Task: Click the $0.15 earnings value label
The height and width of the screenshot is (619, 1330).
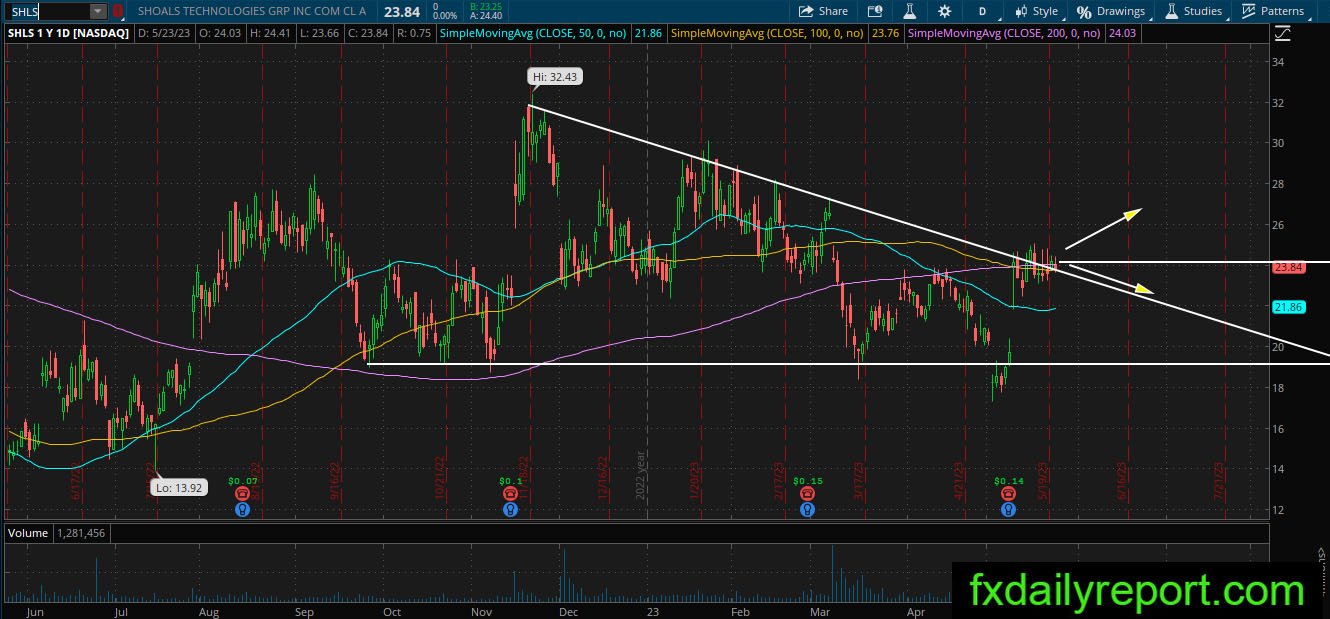Action: (807, 481)
